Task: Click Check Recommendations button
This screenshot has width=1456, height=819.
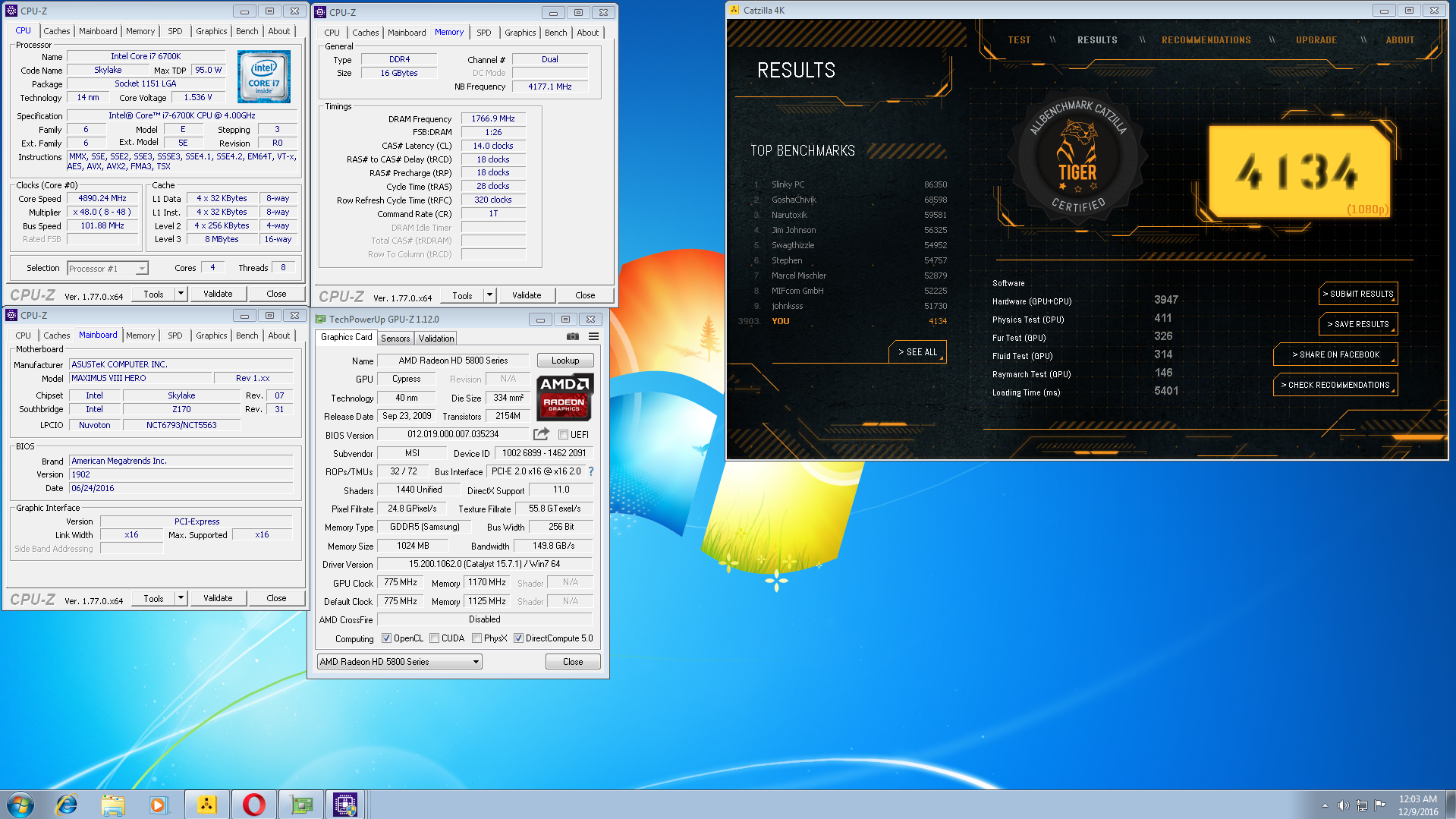Action: (1335, 385)
